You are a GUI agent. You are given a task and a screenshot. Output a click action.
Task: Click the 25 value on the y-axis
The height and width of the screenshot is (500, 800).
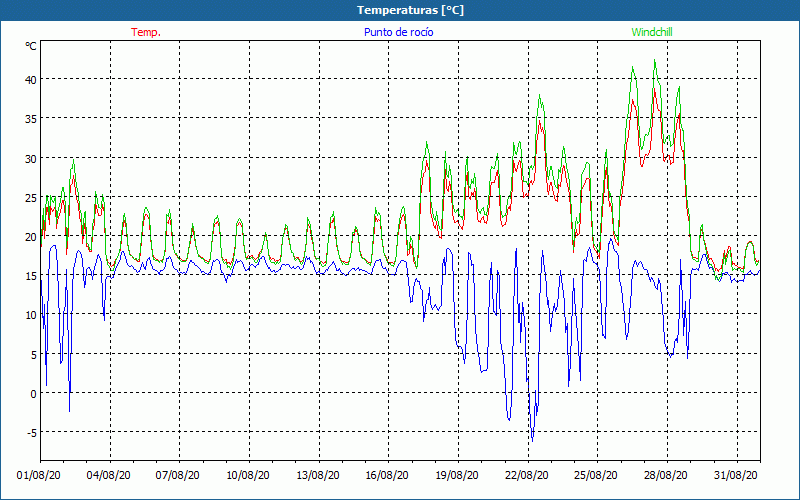31,197
